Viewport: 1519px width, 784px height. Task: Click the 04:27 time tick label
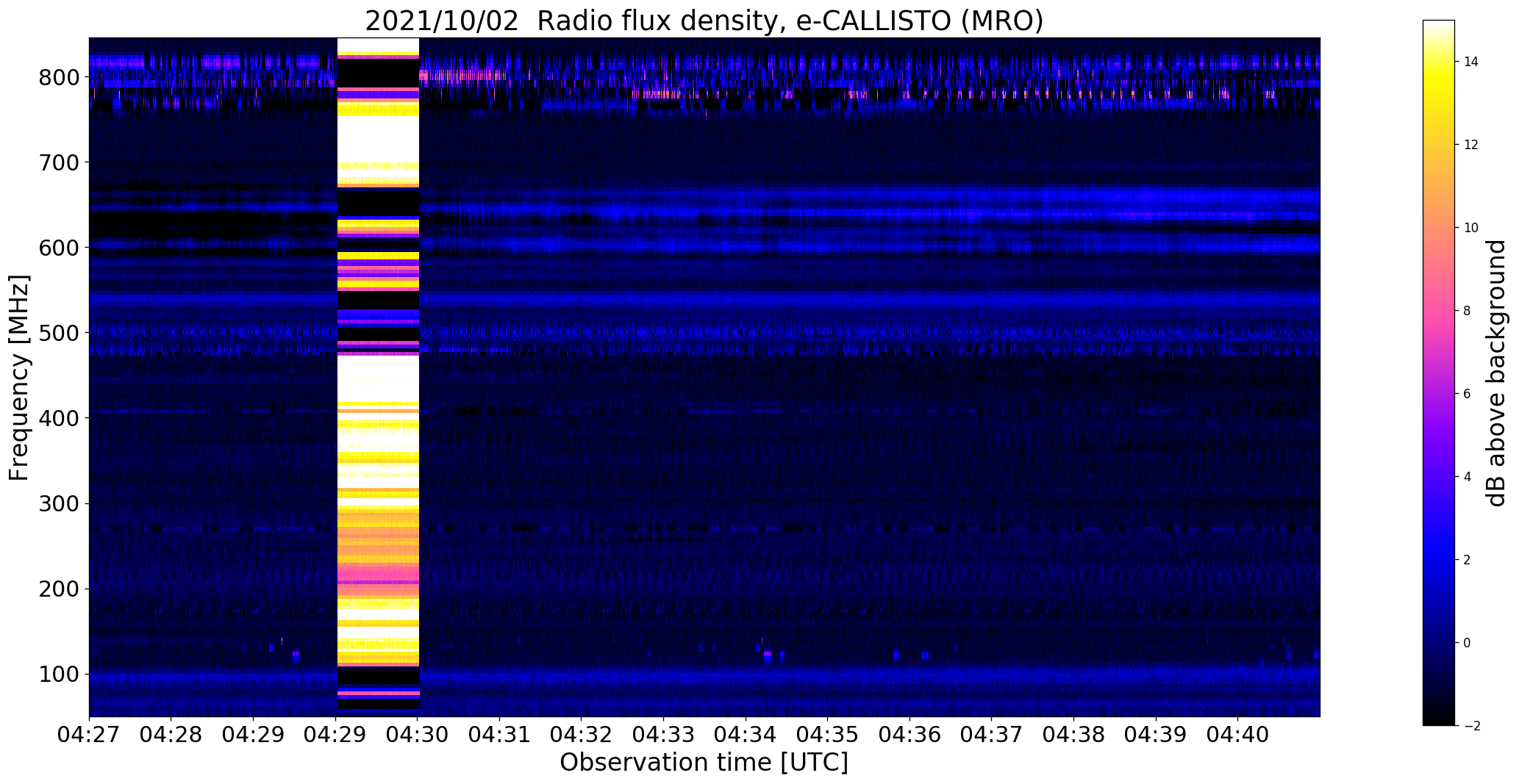coord(89,735)
